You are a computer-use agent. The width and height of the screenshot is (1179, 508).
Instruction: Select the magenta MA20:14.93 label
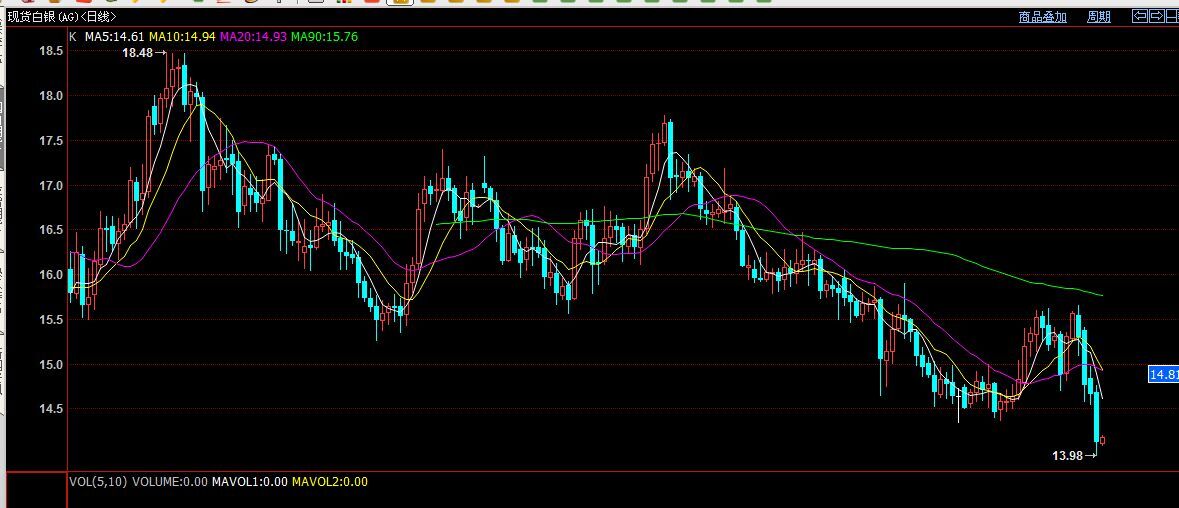253,37
